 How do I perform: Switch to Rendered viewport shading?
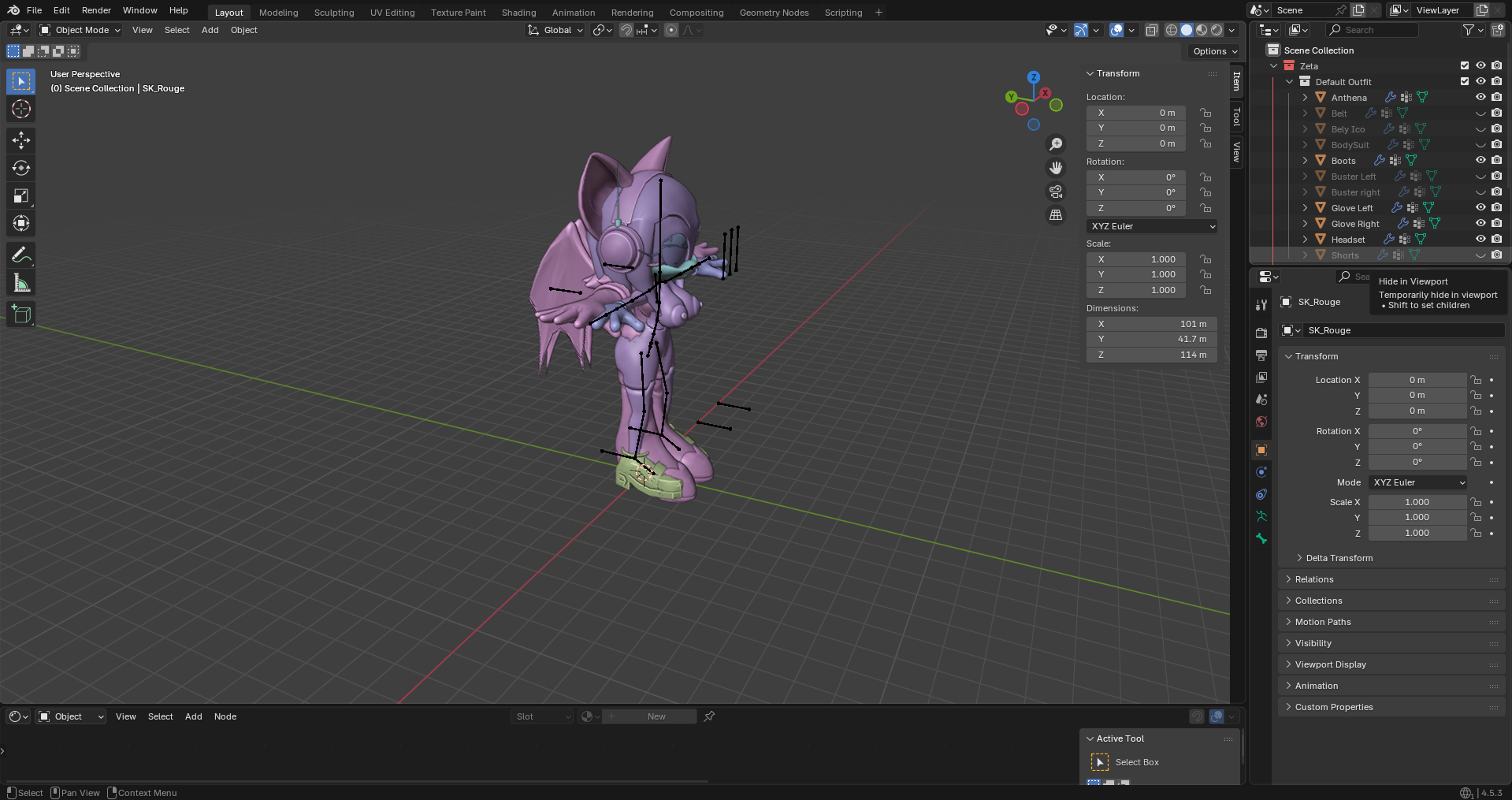tap(1217, 30)
